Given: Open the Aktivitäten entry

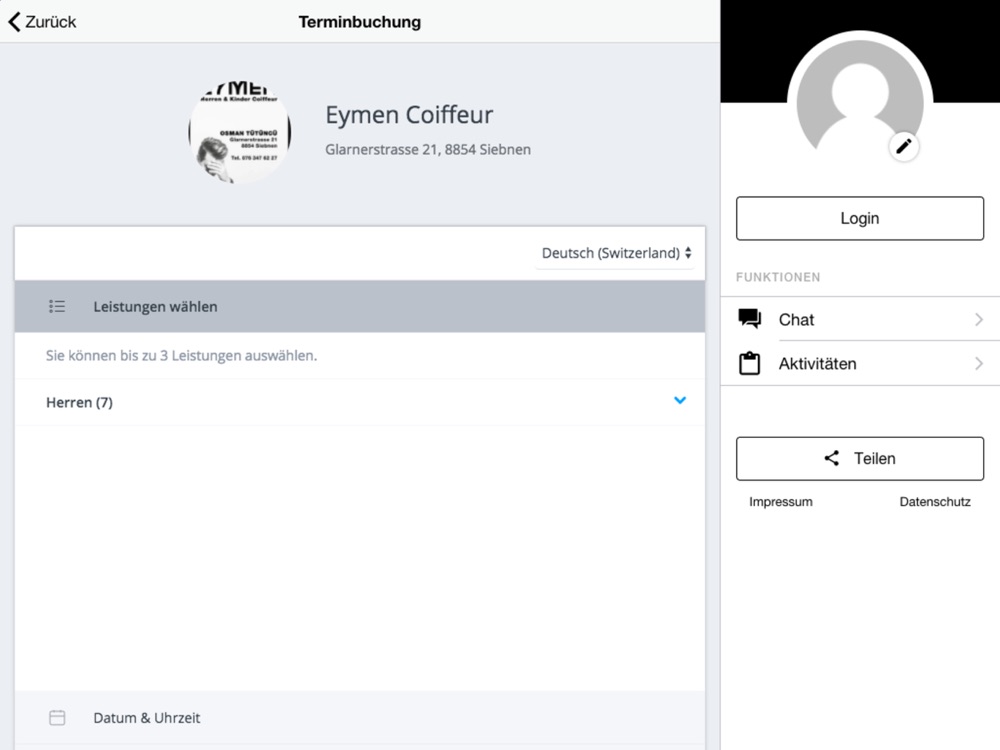Looking at the screenshot, I should [x=860, y=364].
